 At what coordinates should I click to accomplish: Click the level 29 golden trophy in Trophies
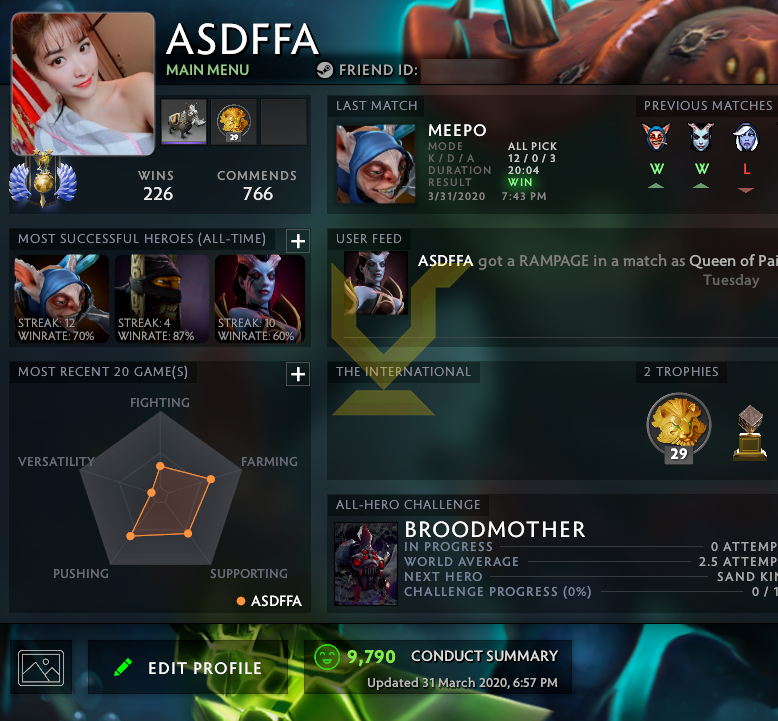pyautogui.click(x=679, y=428)
